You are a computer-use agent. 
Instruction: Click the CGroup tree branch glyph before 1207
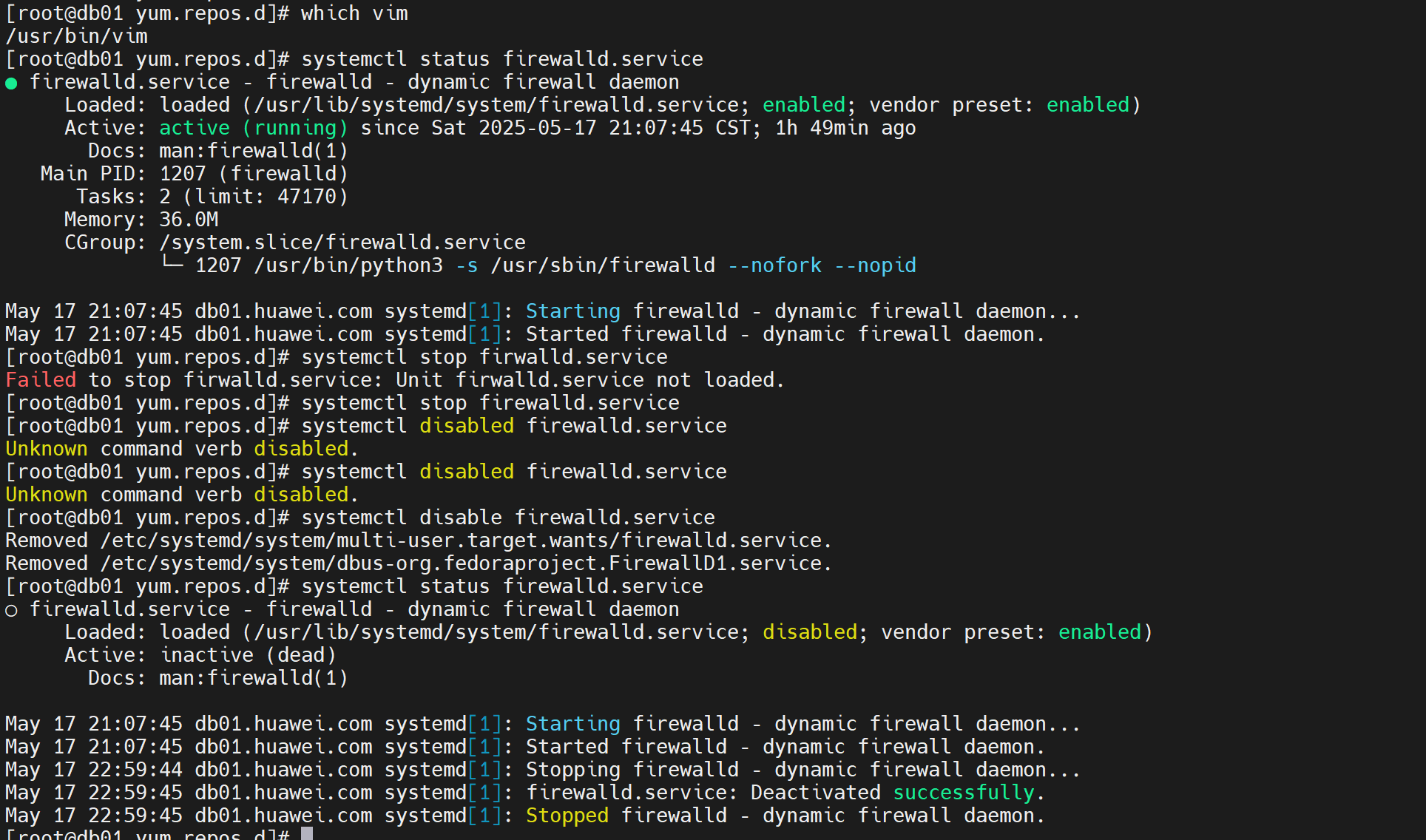[172, 264]
